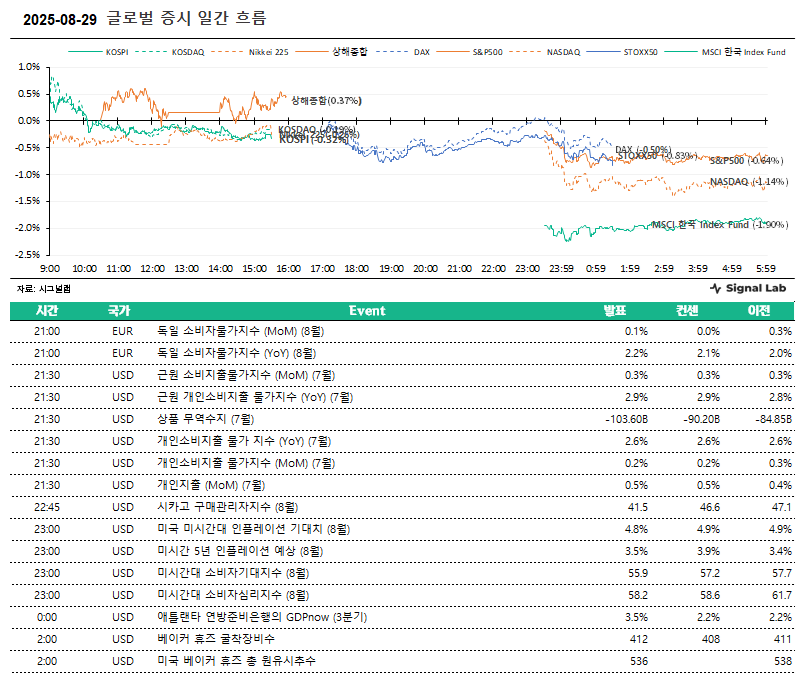Click the 애틀랜타 연방준비은행의 GDPnow (3분기) event
This screenshot has width=806, height=687.
pyautogui.click(x=262, y=618)
